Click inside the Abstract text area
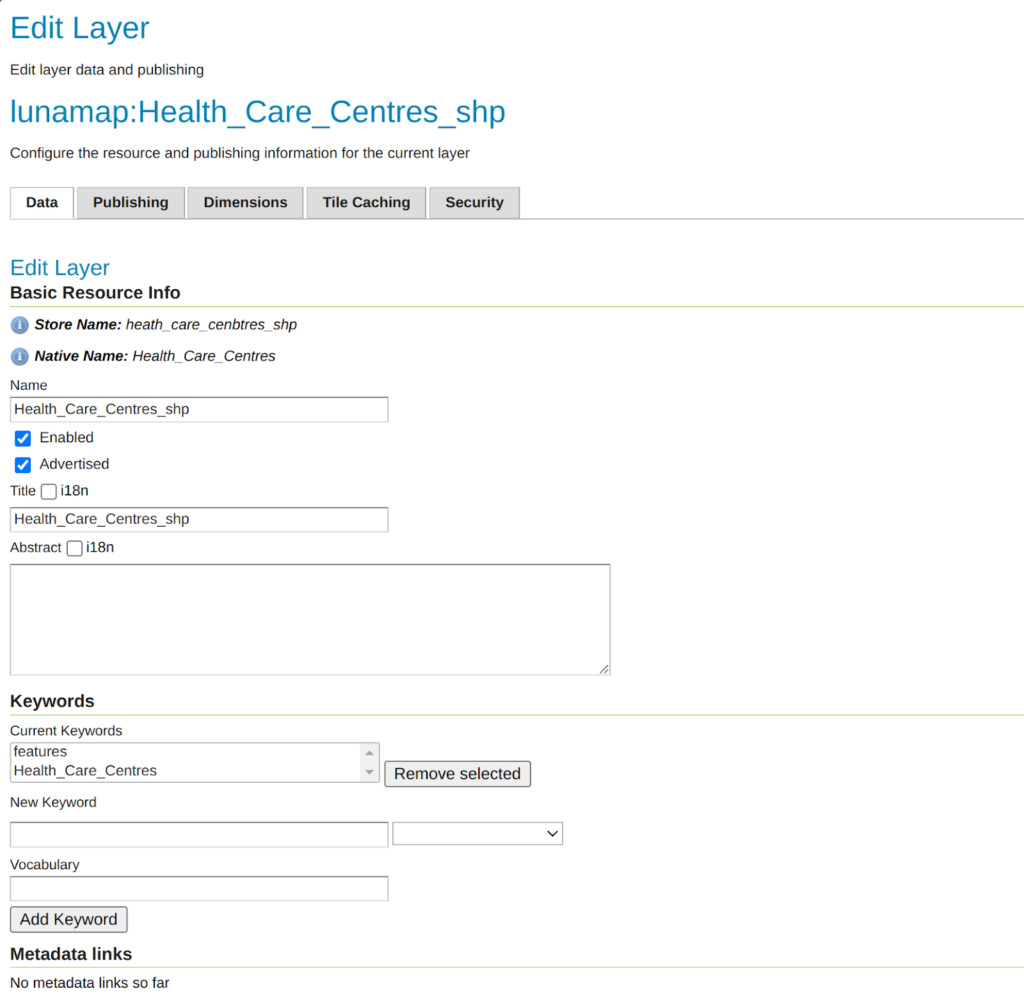 click(309, 619)
